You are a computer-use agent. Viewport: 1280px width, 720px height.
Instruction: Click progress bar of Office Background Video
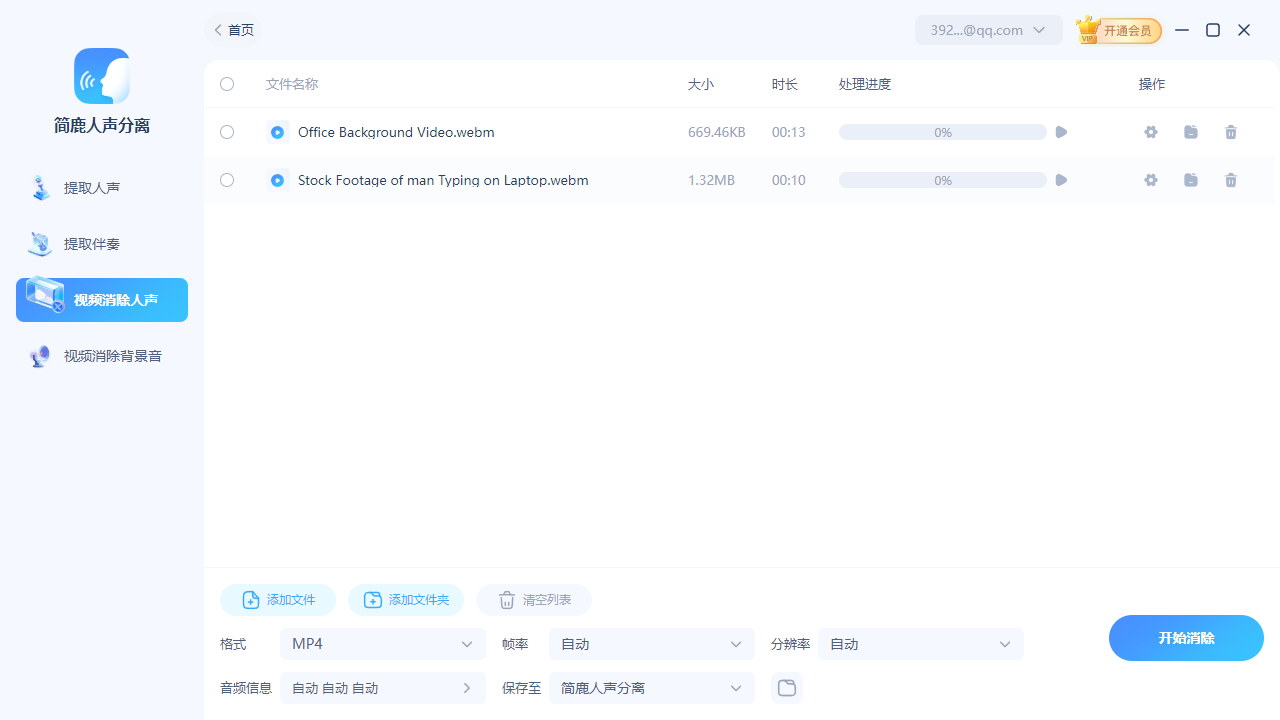pyautogui.click(x=942, y=132)
